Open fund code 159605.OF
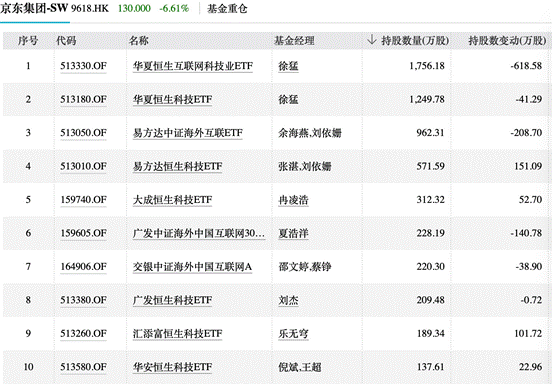The height and width of the screenshot is (384, 552). coord(83,233)
